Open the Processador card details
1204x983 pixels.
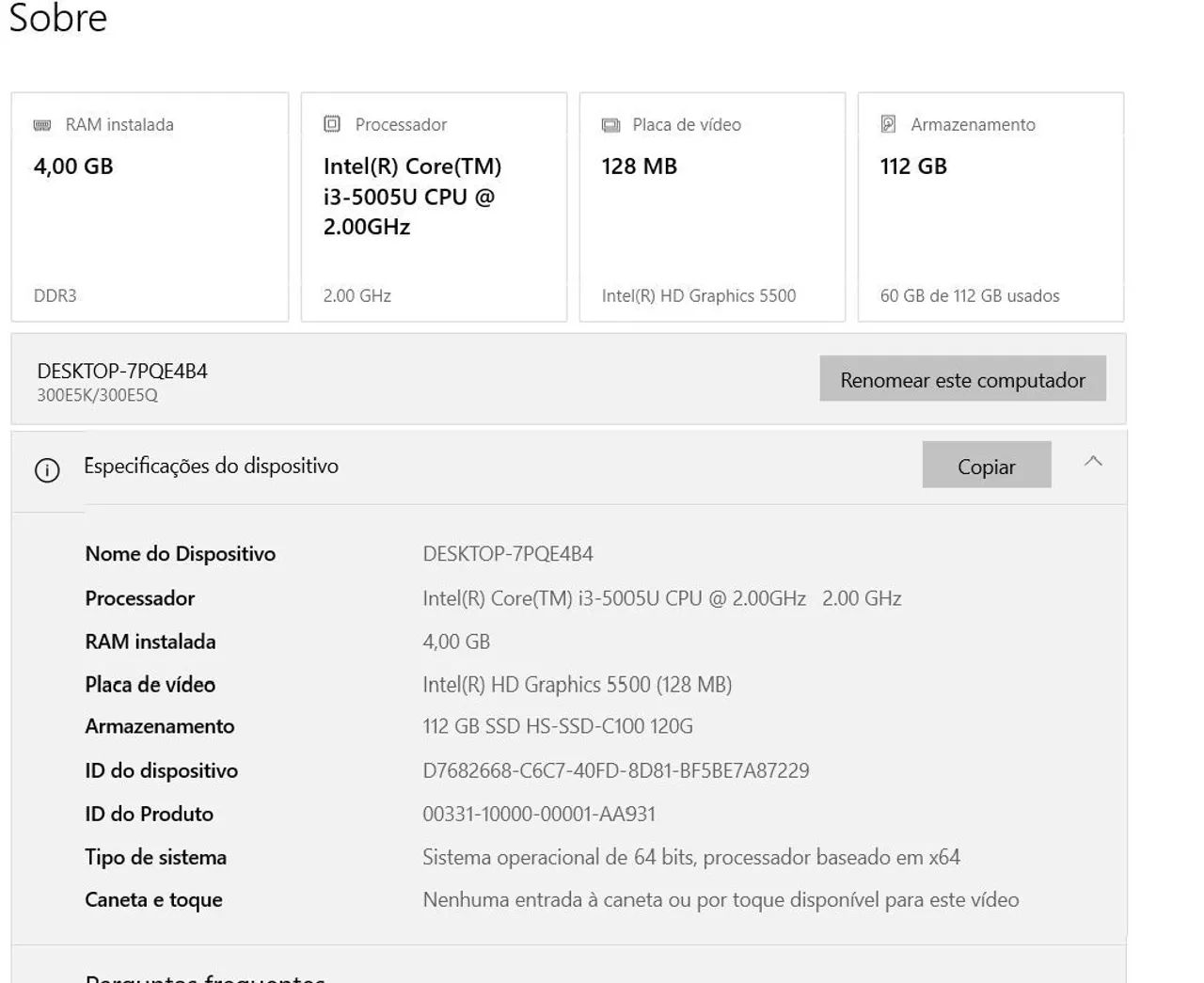coord(433,205)
